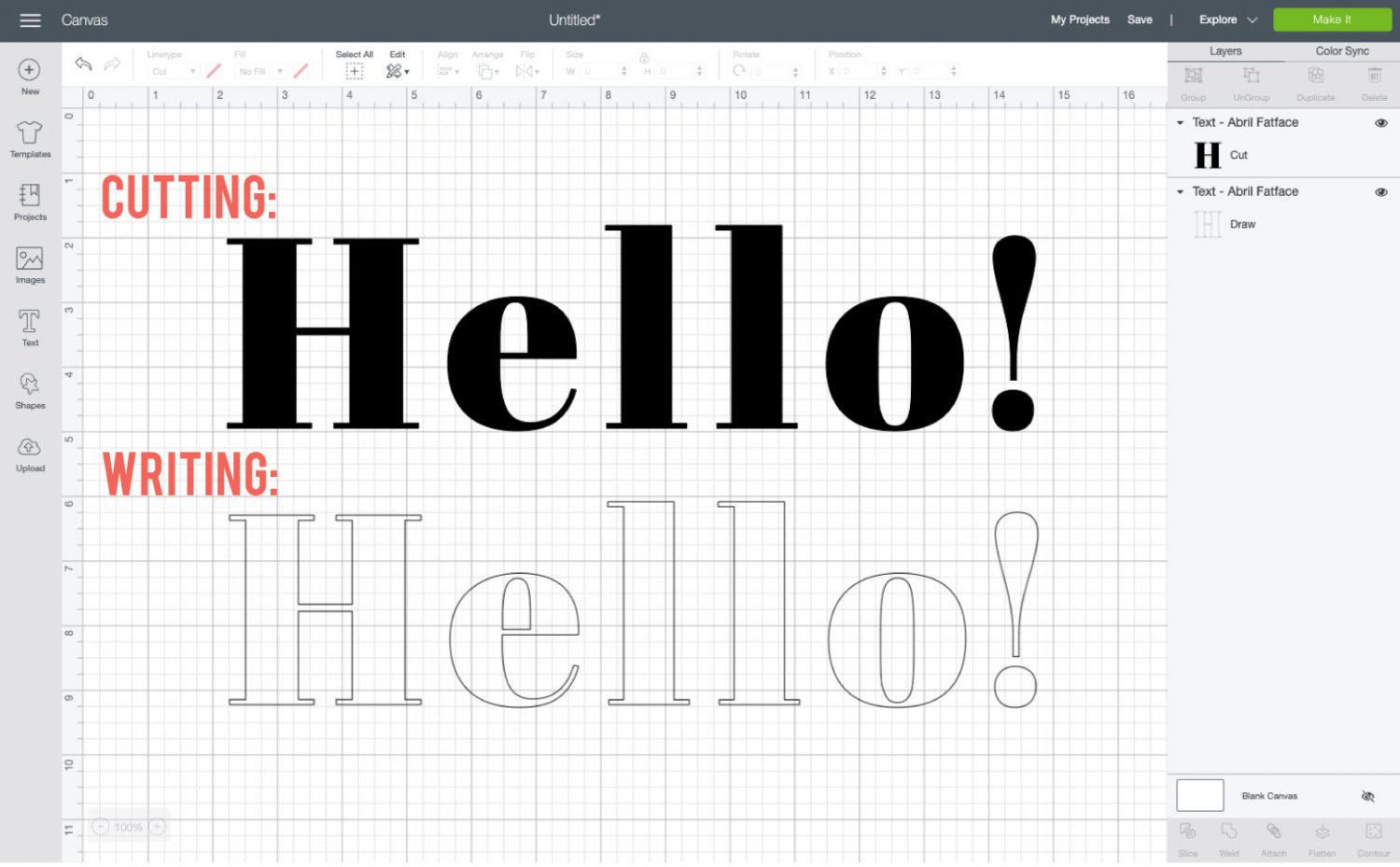Collapse the second Text - Abril Fatface layer

[x=1180, y=192]
